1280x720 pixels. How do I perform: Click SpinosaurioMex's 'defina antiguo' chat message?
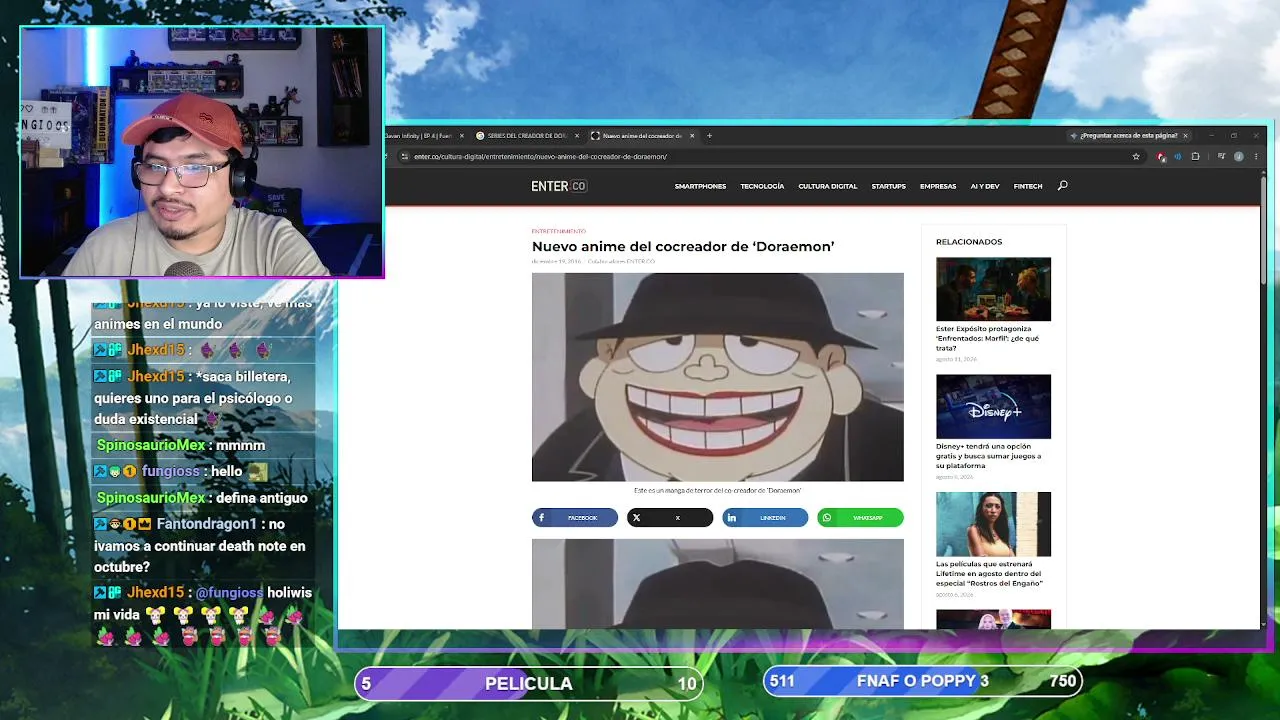(202, 498)
